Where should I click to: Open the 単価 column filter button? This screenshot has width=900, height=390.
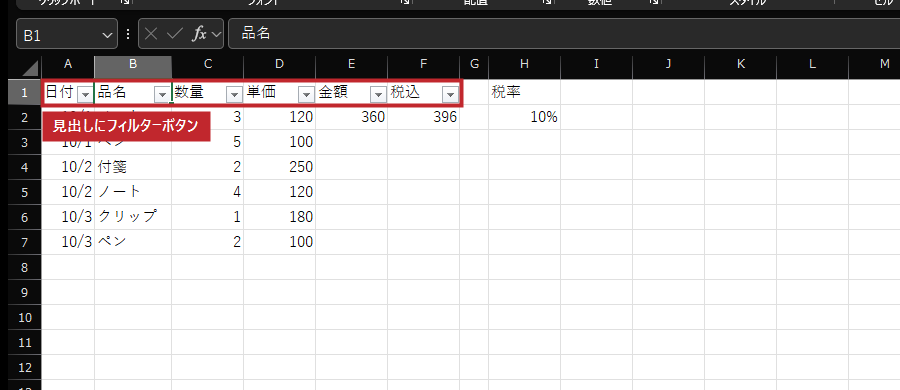[x=307, y=94]
